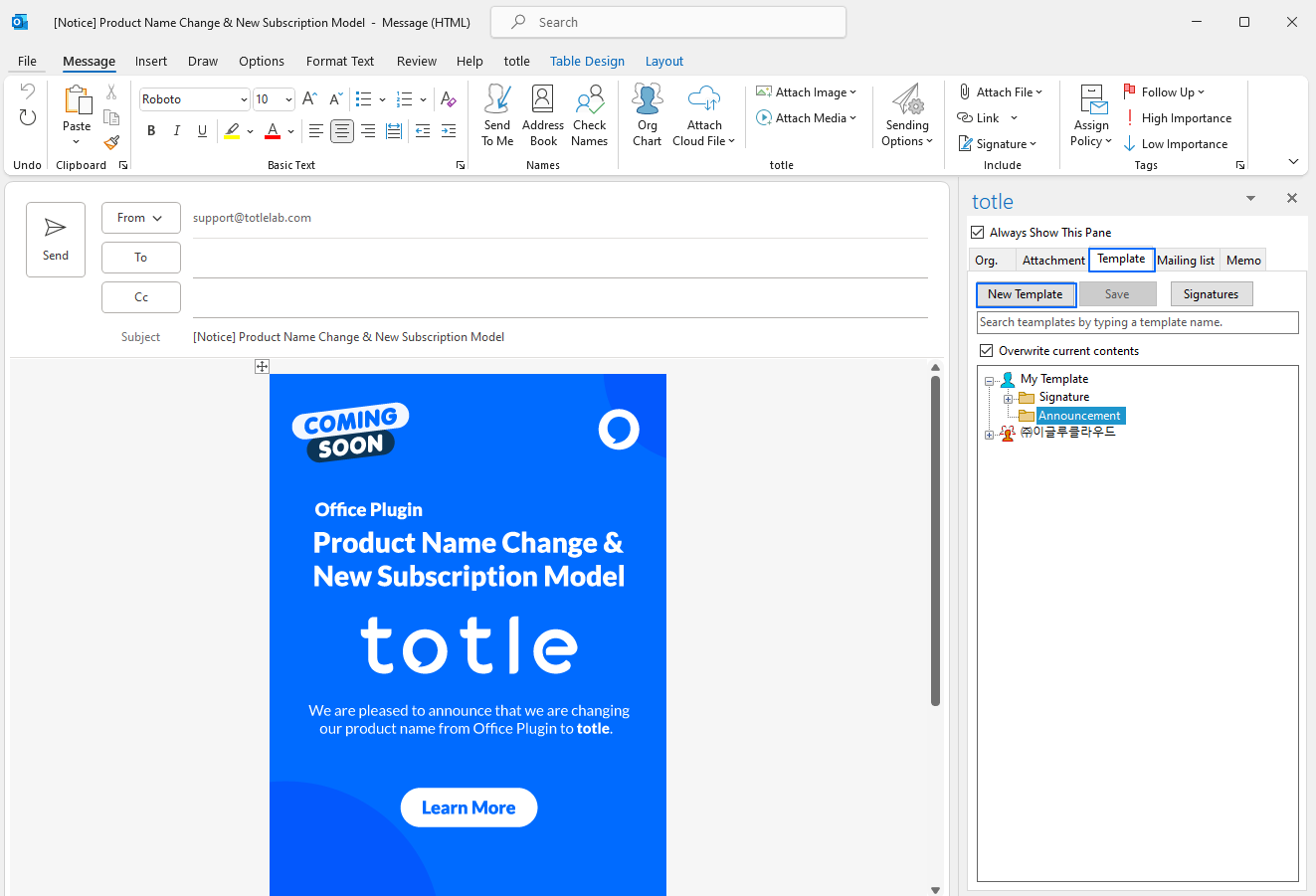Click the Learn More link in banner
1316x896 pixels.
point(469,807)
